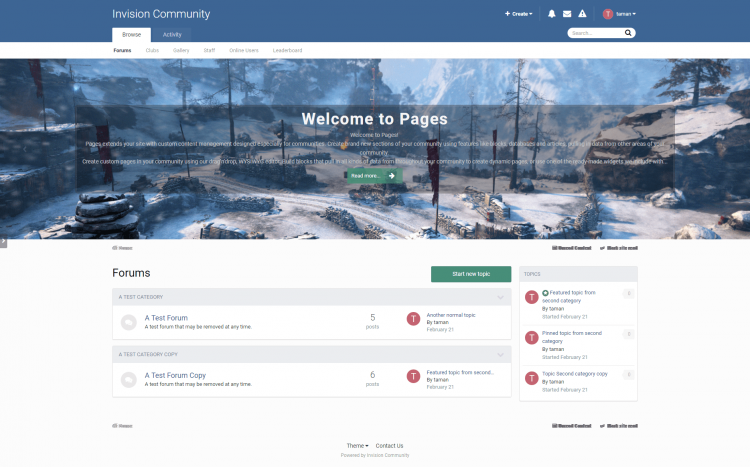Click into the Search input field

click(595, 33)
